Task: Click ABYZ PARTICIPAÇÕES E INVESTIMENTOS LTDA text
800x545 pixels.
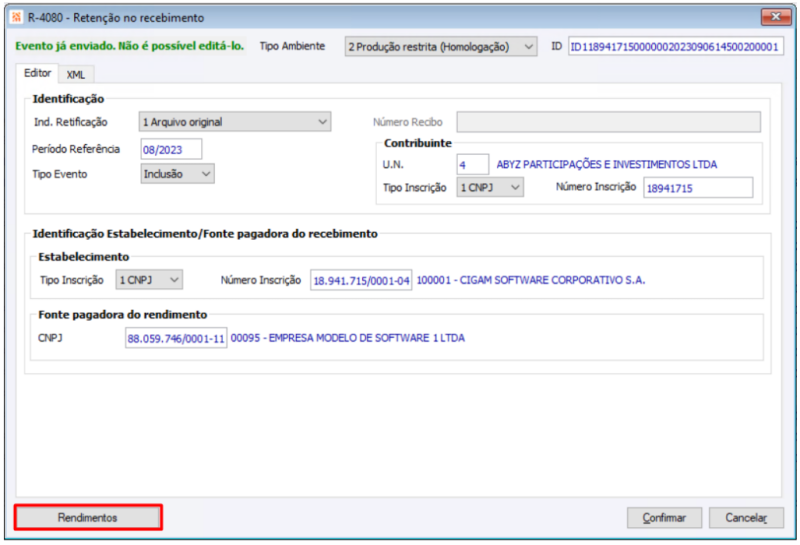Action: point(607,164)
